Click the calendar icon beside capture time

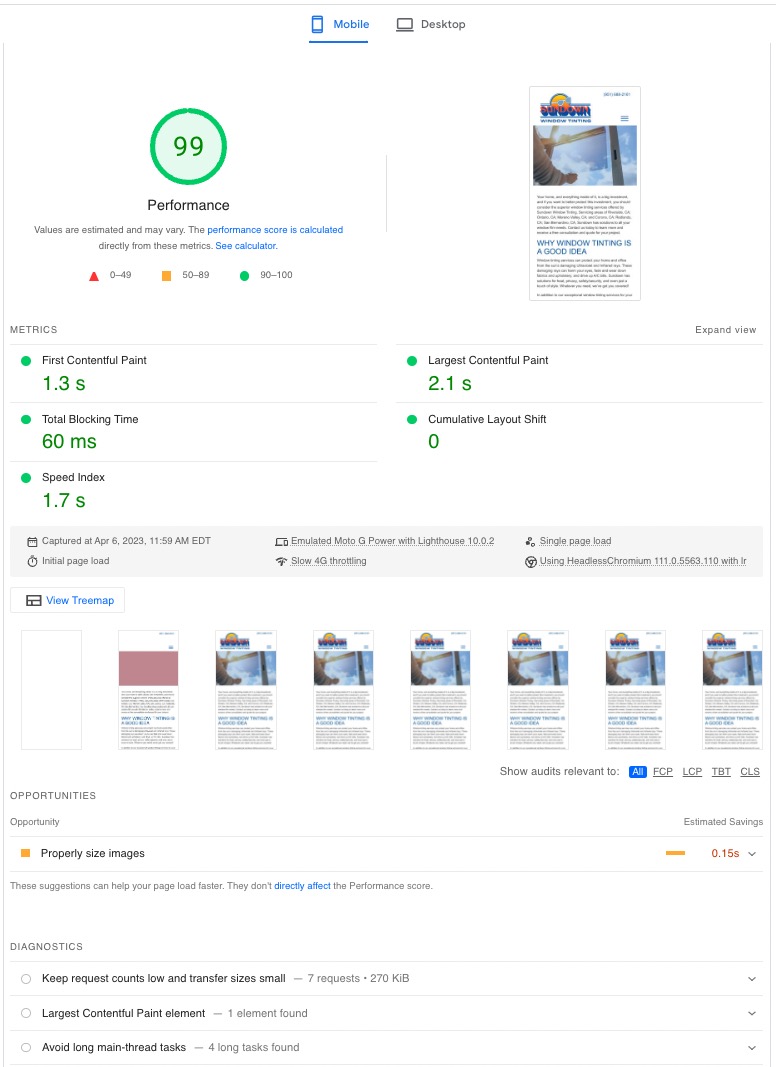tap(32, 541)
